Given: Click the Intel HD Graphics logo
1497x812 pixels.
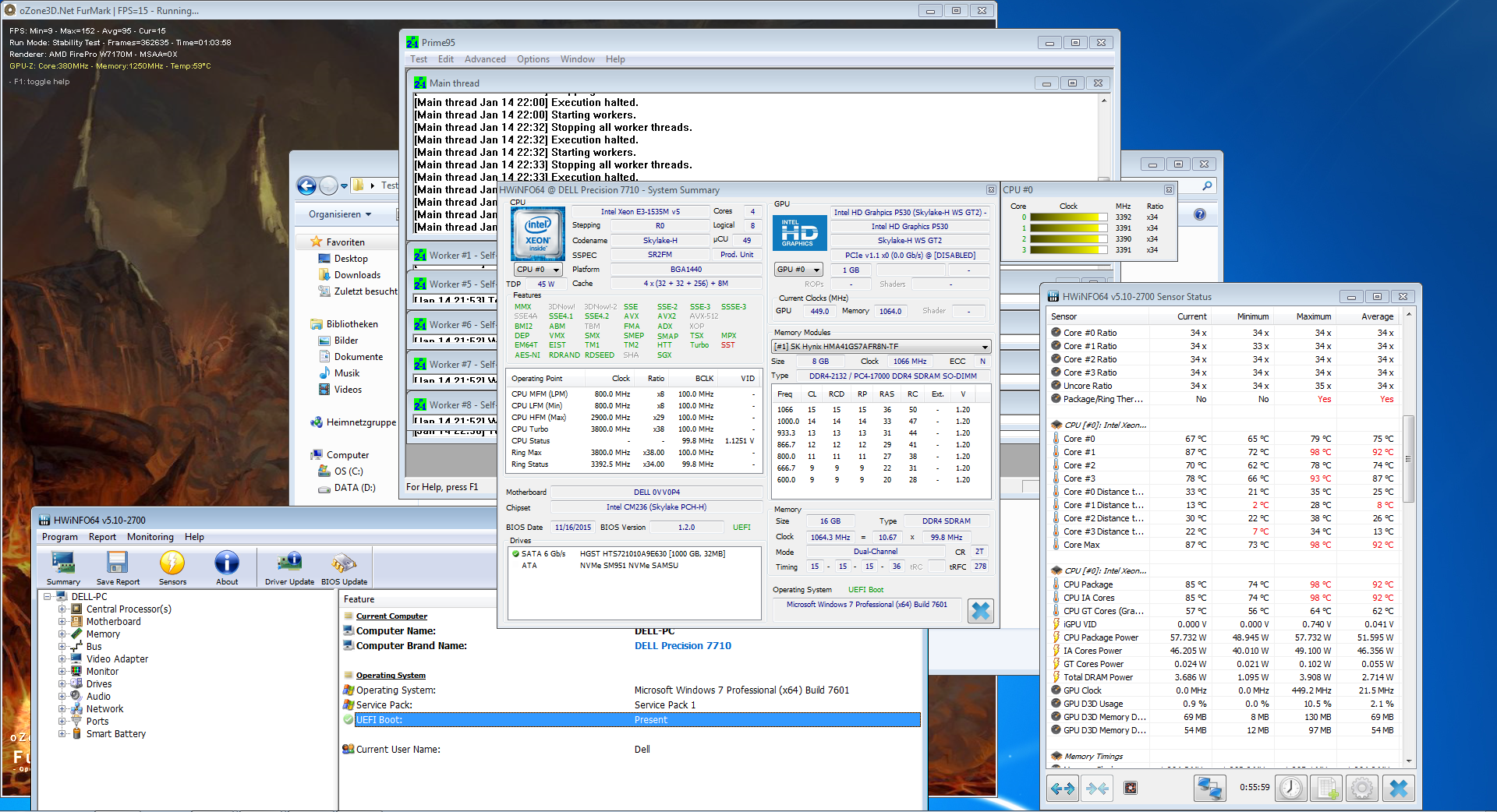Looking at the screenshot, I should point(799,233).
